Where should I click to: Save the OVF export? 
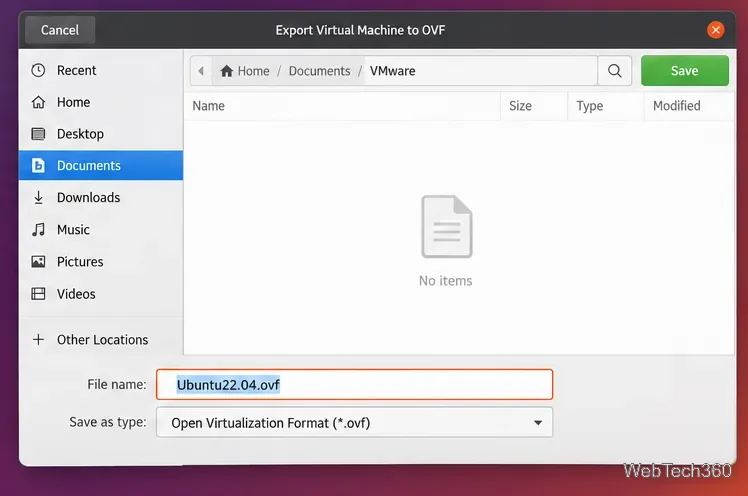coord(685,71)
